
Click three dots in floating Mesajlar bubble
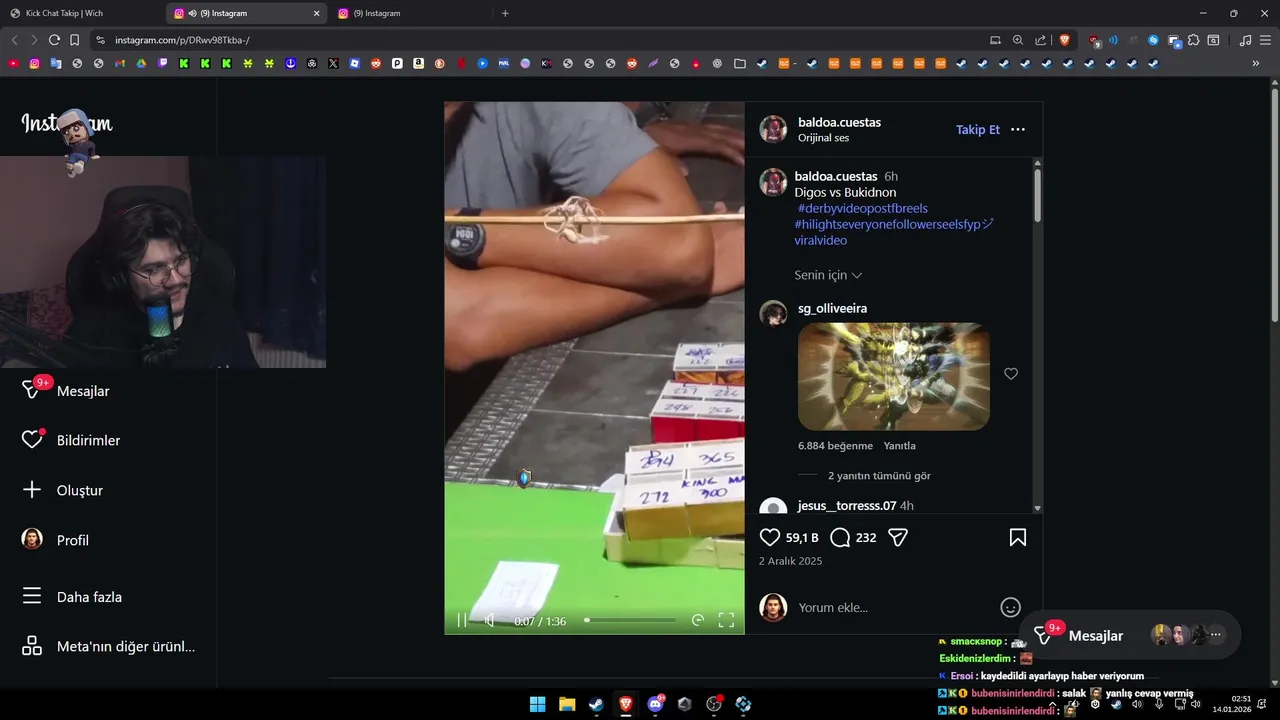pos(1216,635)
